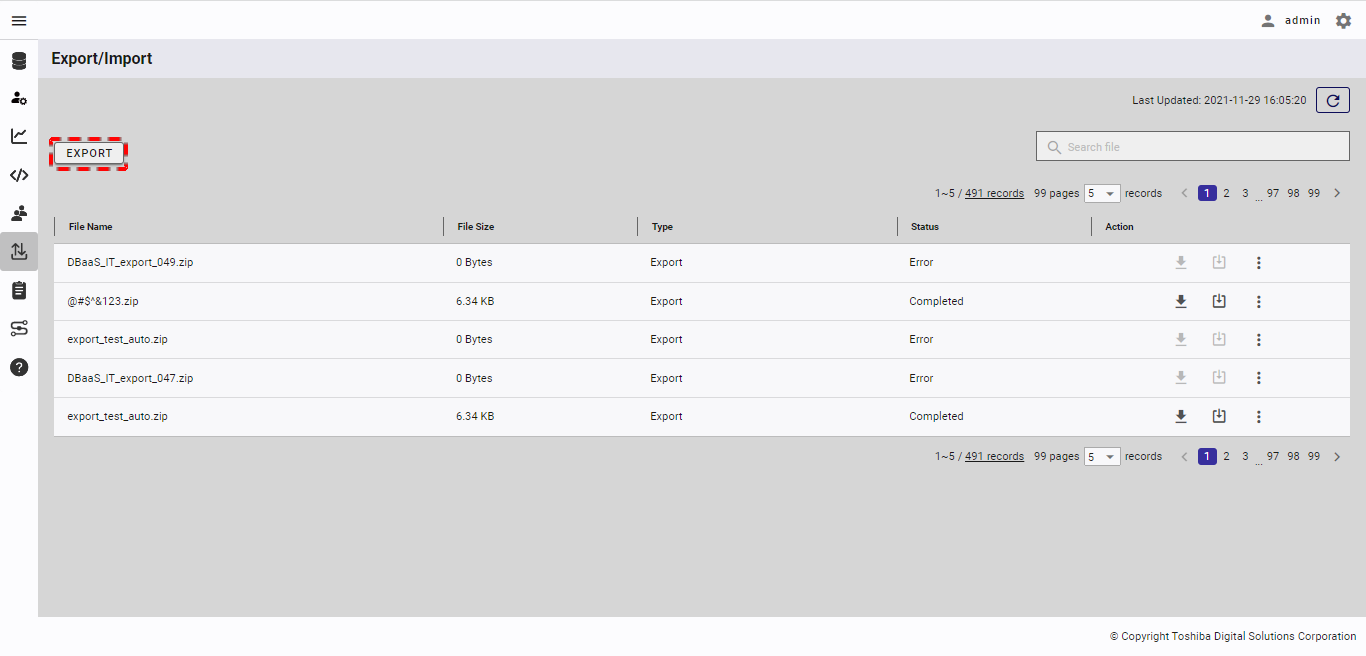
Task: Select the @#$^&123.zip file name
Action: [x=103, y=301]
